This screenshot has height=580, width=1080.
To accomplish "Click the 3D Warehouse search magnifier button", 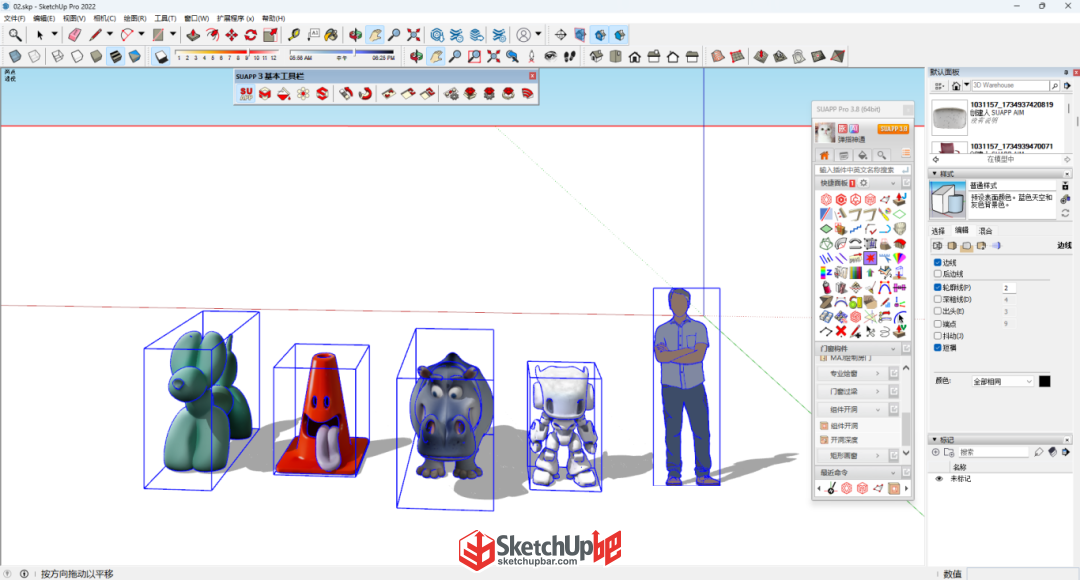I will [1054, 85].
